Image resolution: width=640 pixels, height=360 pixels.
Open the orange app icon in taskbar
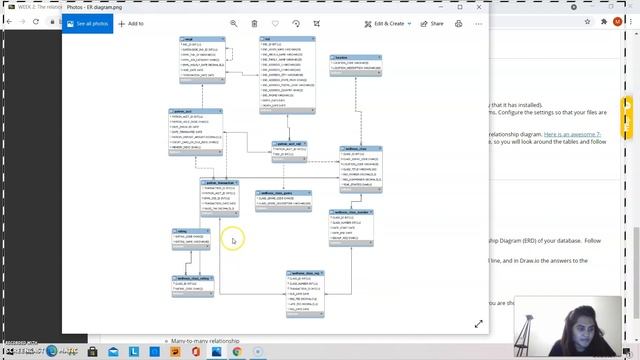[x=175, y=351]
